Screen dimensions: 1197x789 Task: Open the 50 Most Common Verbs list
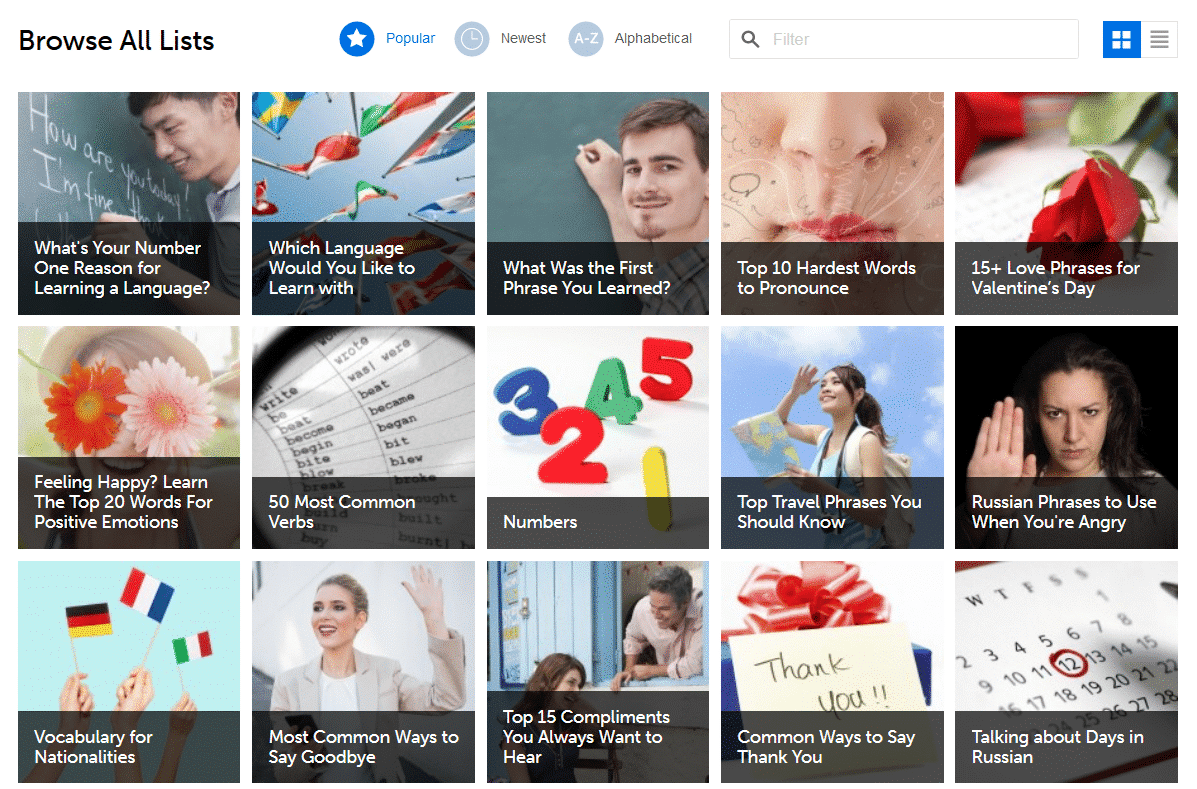[363, 437]
